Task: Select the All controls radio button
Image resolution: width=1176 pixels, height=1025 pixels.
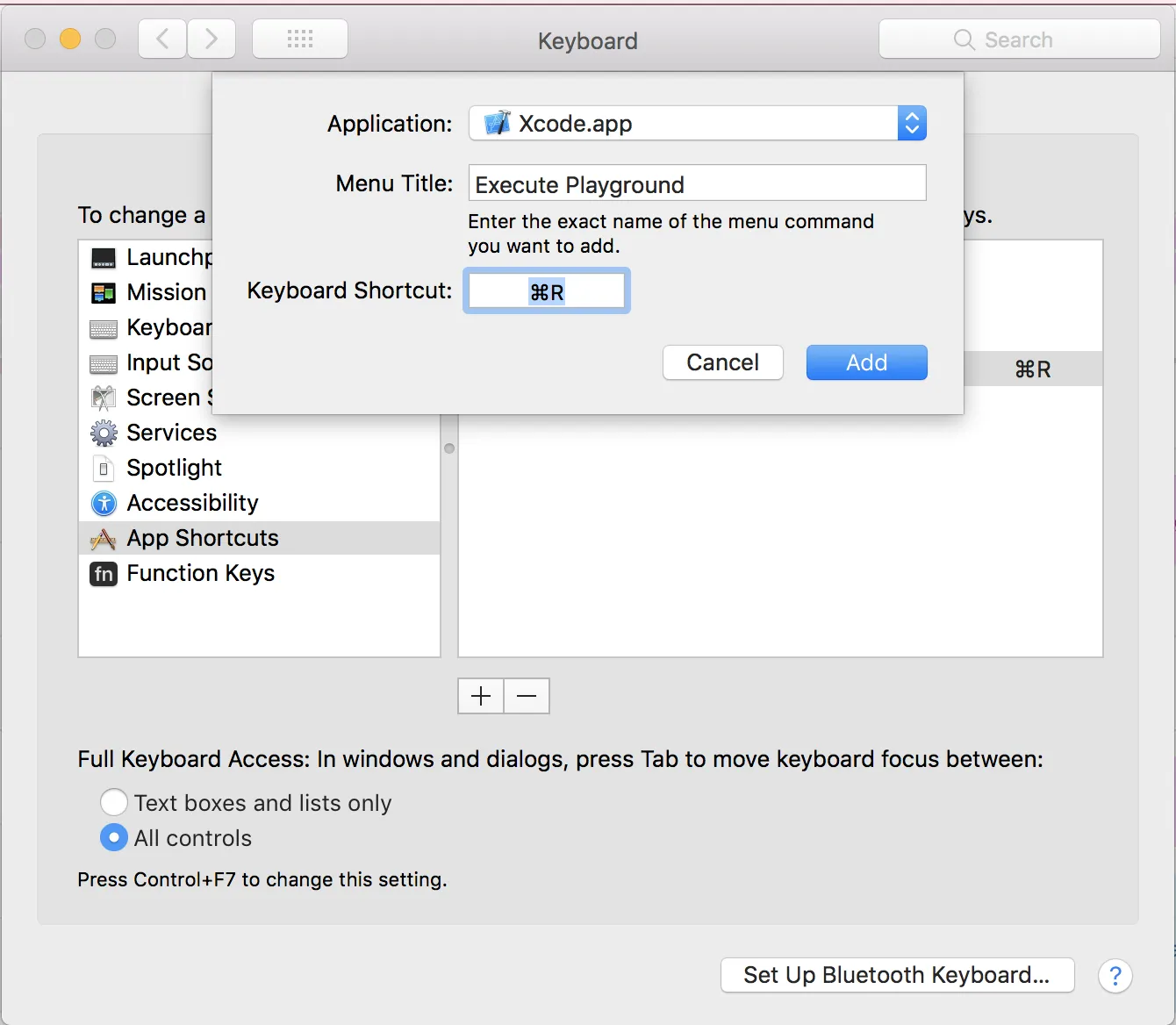Action: 114,837
